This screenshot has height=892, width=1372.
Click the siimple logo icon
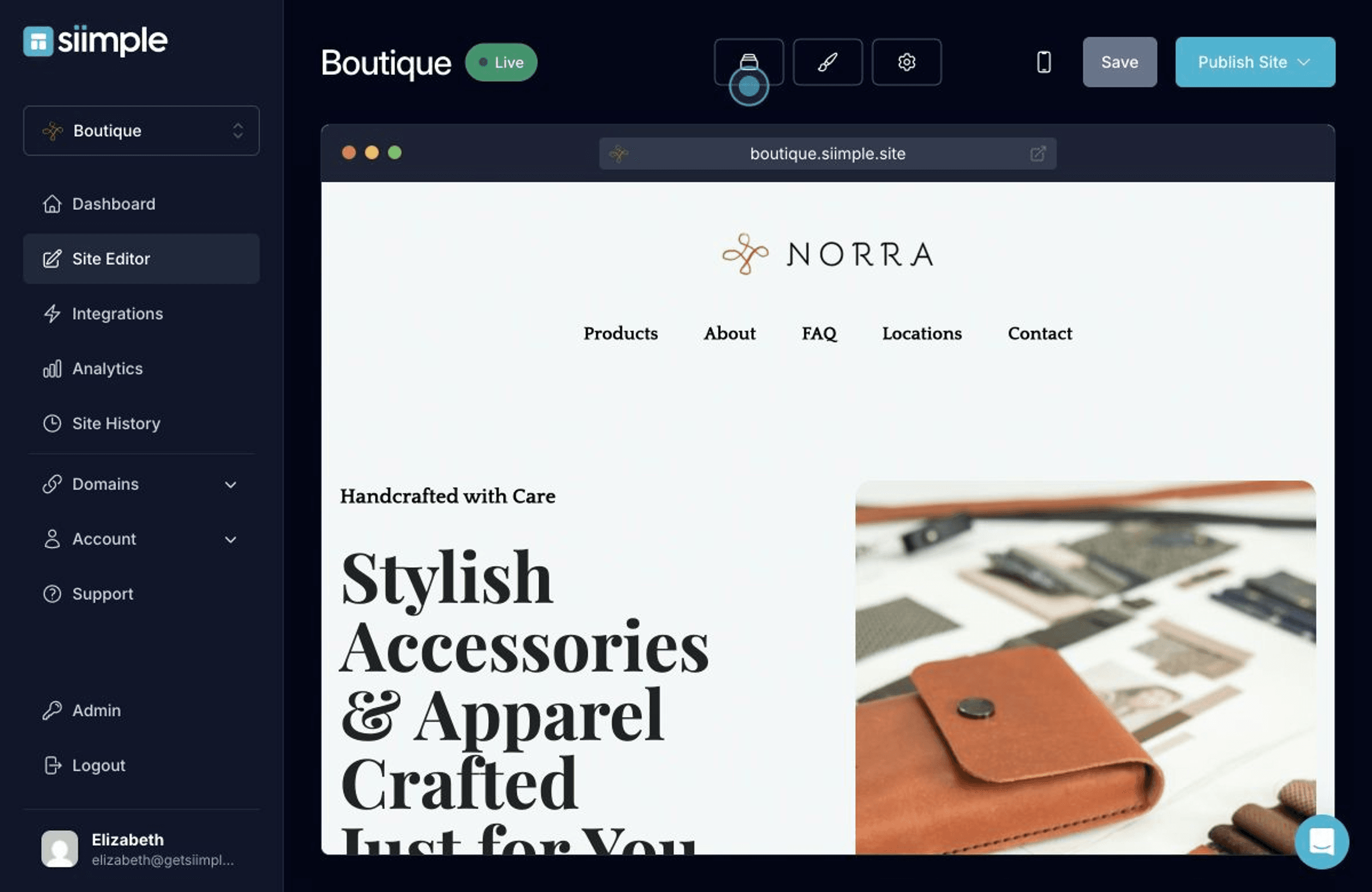pyautogui.click(x=38, y=42)
